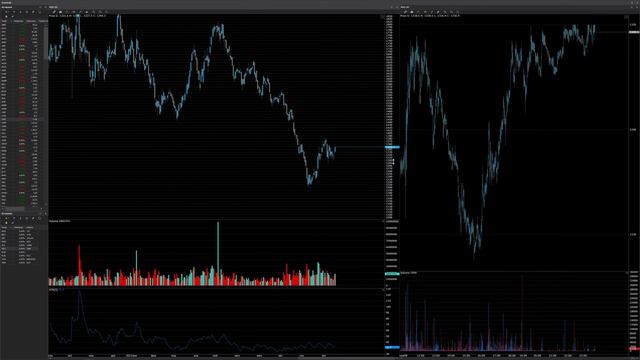Click the pane menu icon at left price pane's corner
This screenshot has width=640, height=360.
[x=382, y=17]
